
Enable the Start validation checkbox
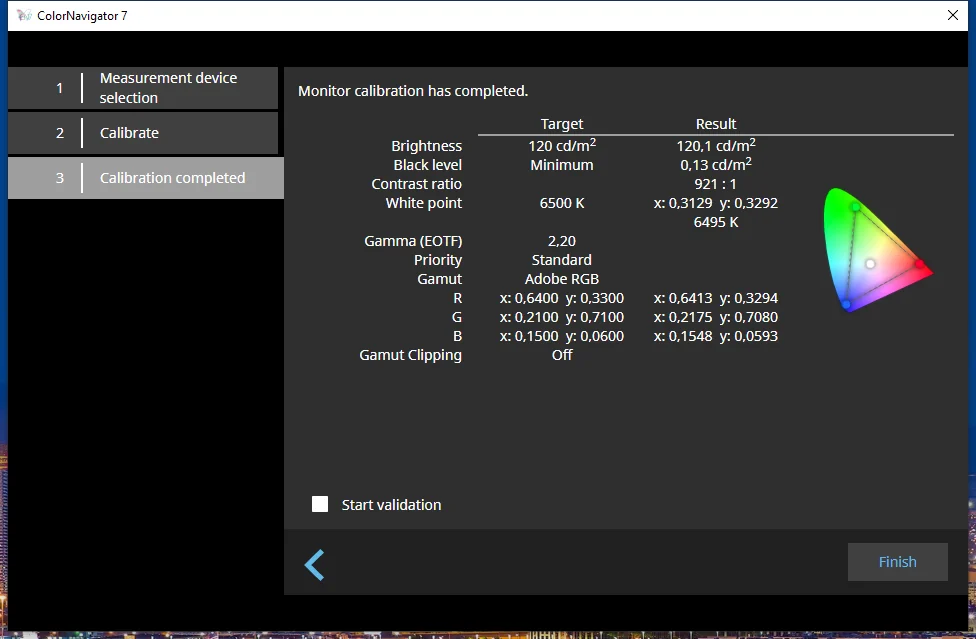320,504
